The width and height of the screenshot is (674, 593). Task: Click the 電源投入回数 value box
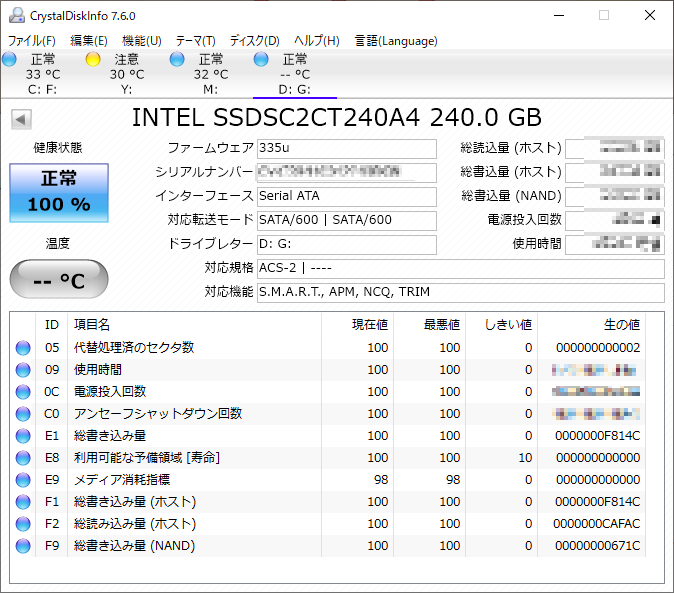(615, 220)
